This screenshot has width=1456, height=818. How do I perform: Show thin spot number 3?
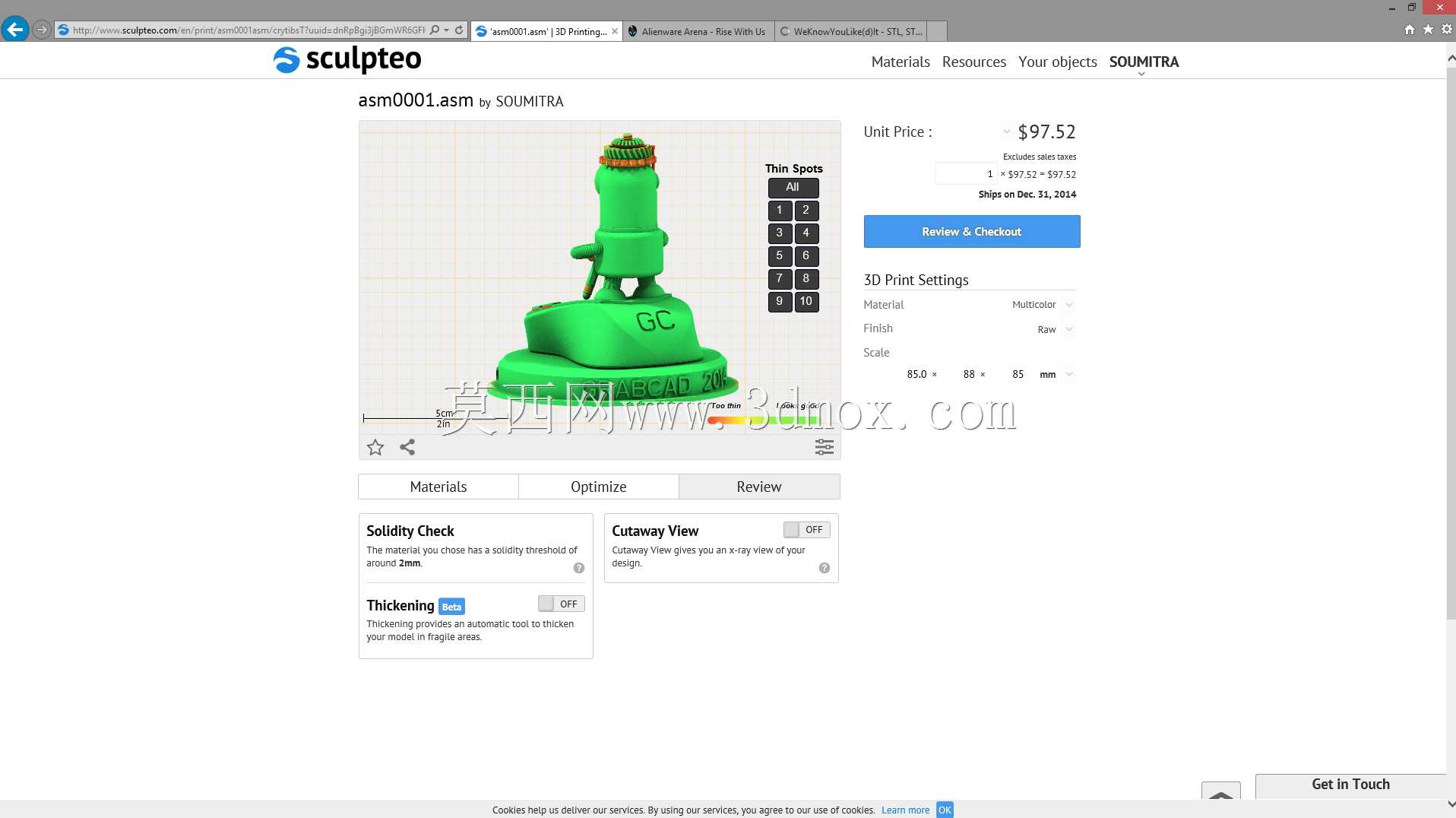click(x=780, y=233)
